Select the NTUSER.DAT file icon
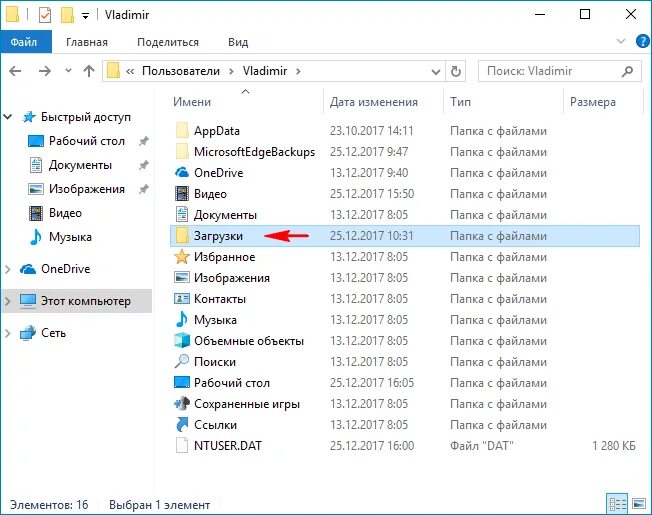 click(x=182, y=445)
